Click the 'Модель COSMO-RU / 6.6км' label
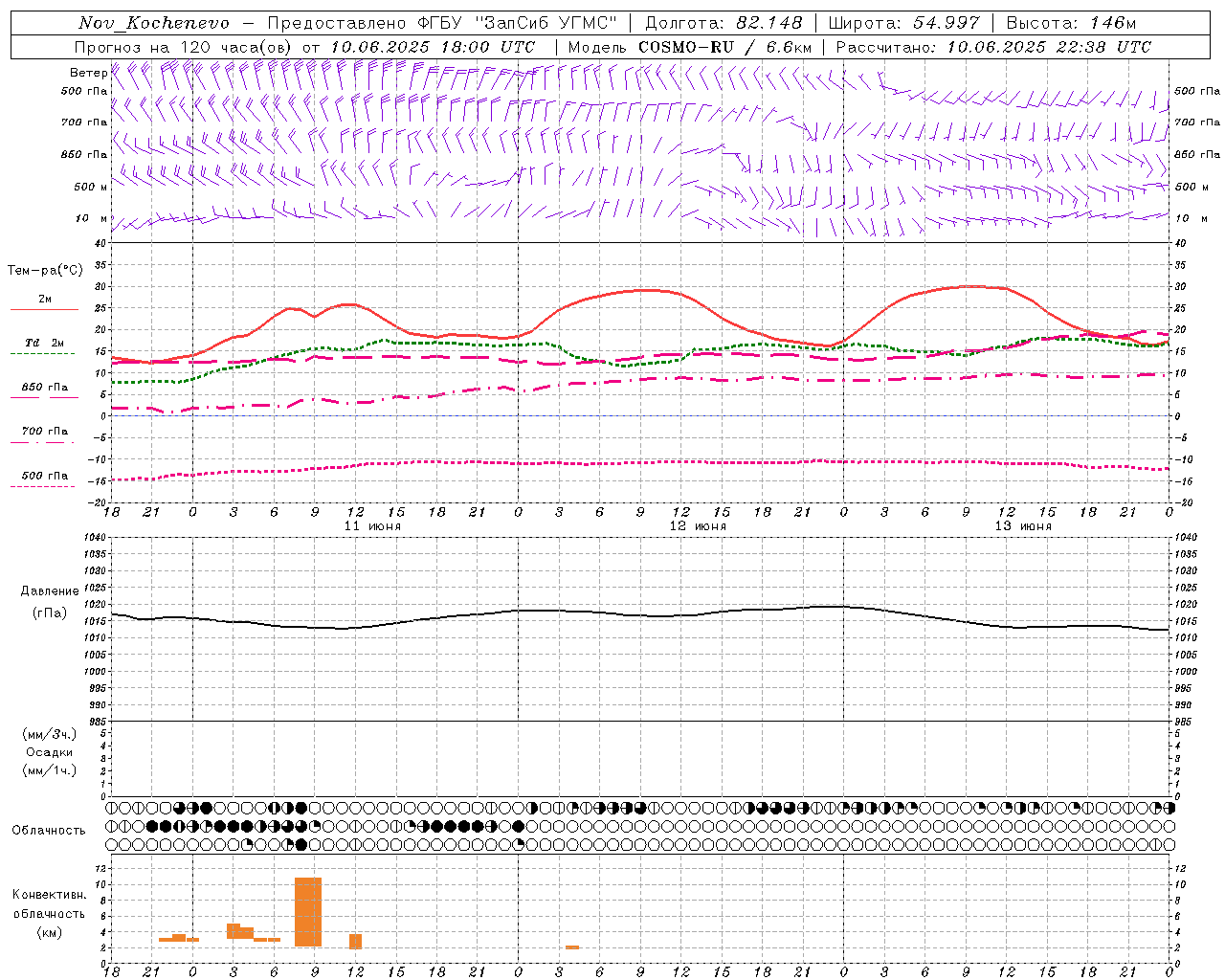1225x980 pixels. tap(690, 47)
